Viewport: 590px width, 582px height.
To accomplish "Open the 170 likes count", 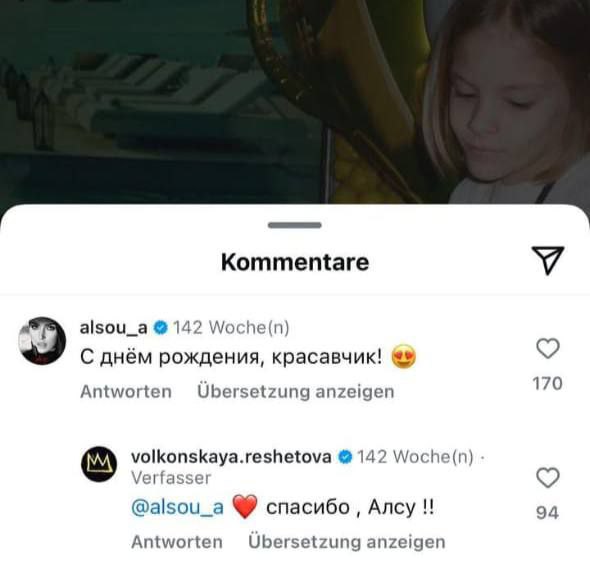I will click(x=547, y=383).
